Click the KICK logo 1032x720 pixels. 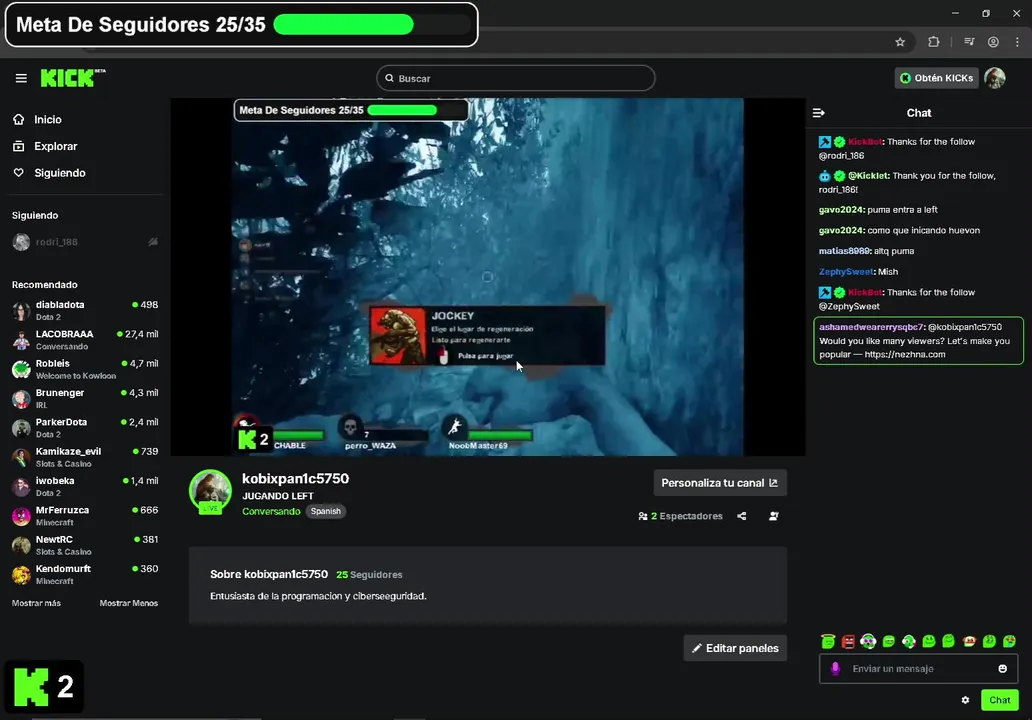point(72,78)
